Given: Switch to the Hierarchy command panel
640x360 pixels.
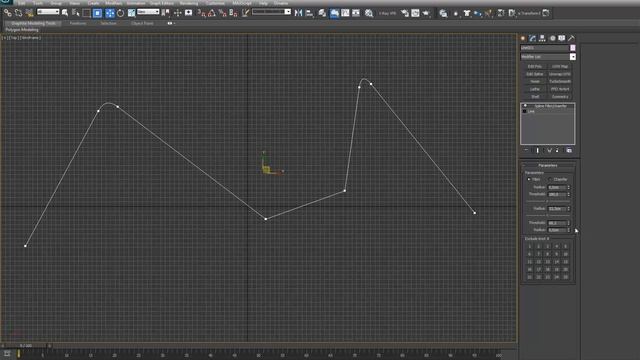Looking at the screenshot, I should coord(542,38).
